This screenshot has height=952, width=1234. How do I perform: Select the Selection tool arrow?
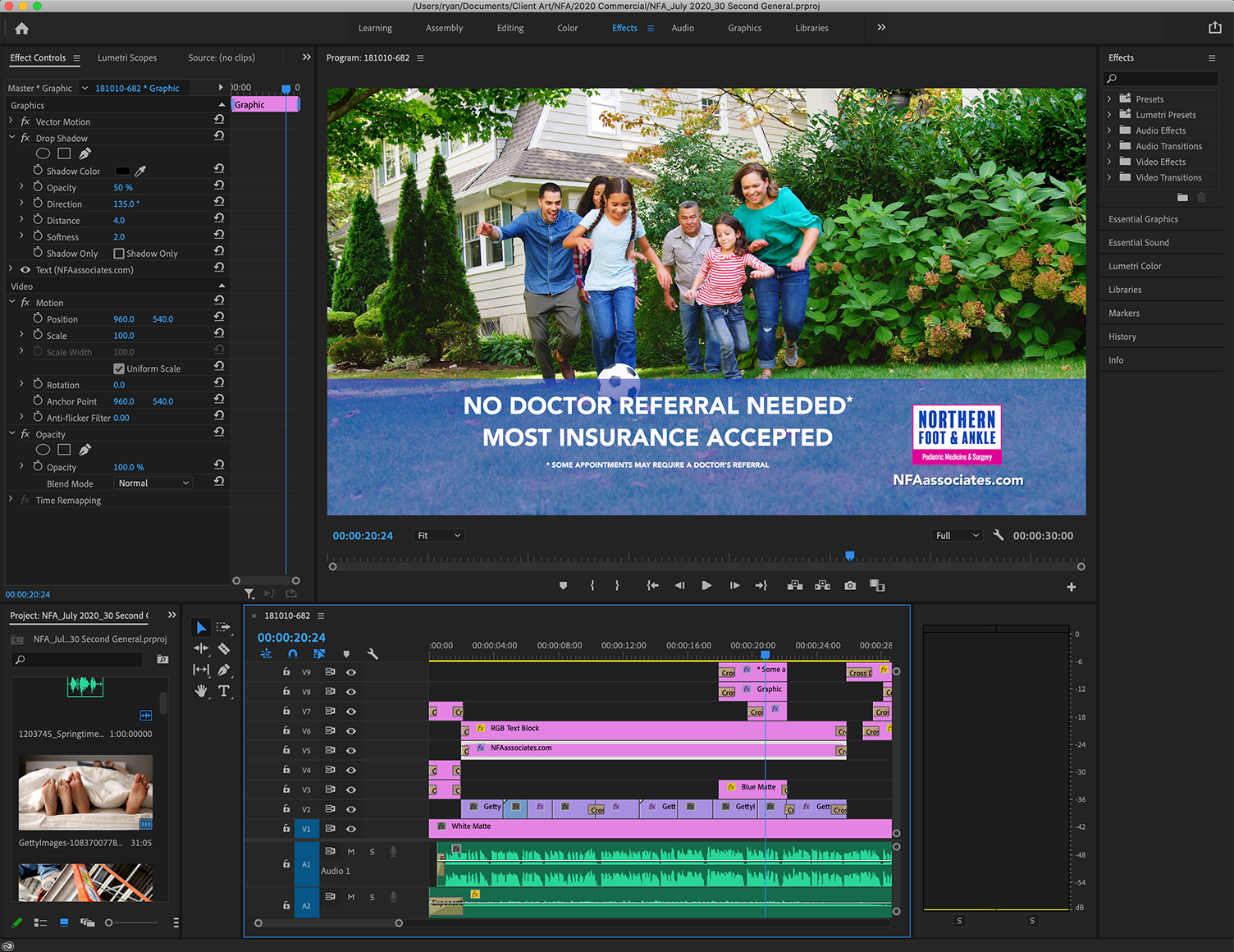pos(201,628)
